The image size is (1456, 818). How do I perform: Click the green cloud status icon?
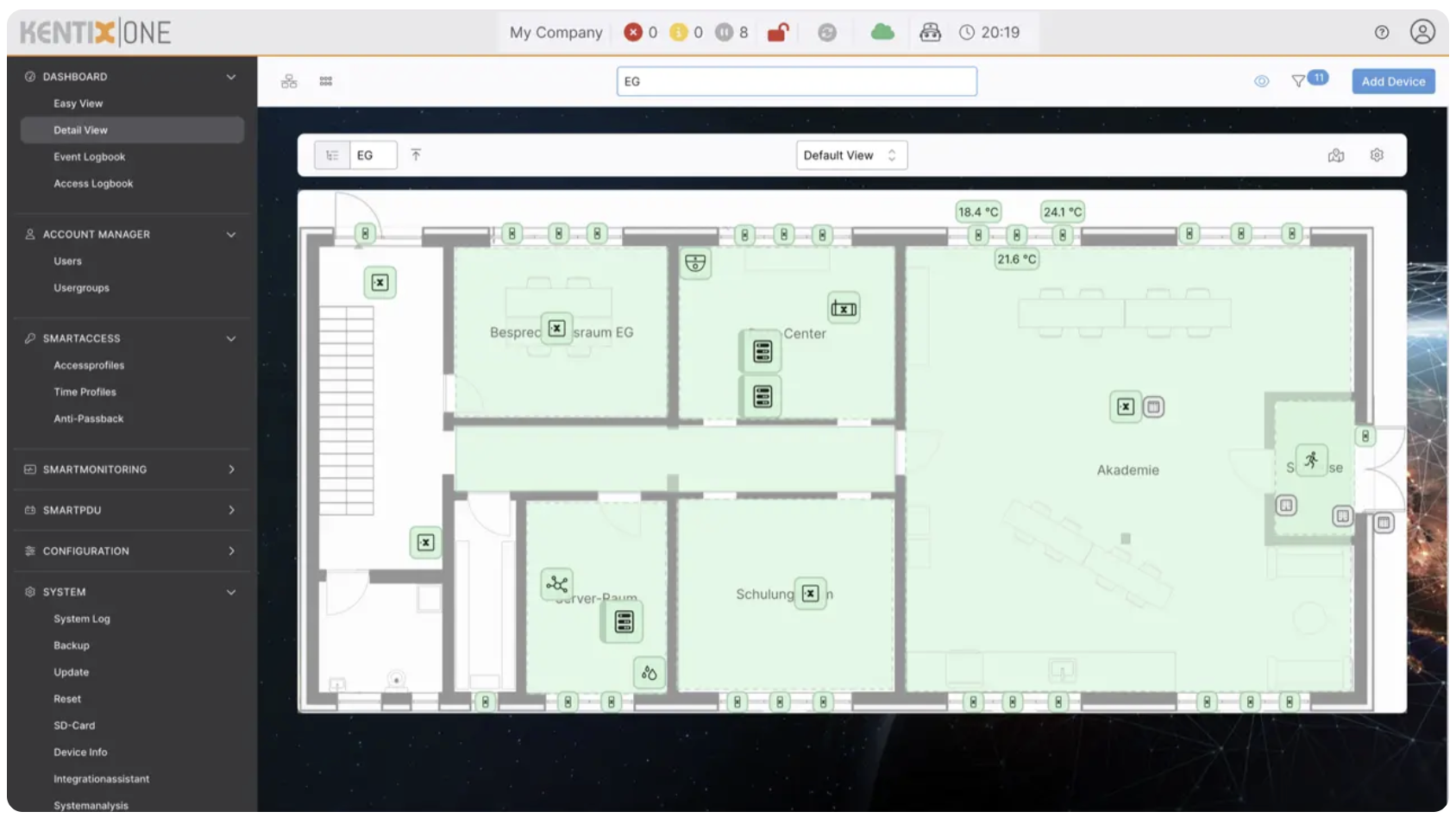(x=882, y=33)
